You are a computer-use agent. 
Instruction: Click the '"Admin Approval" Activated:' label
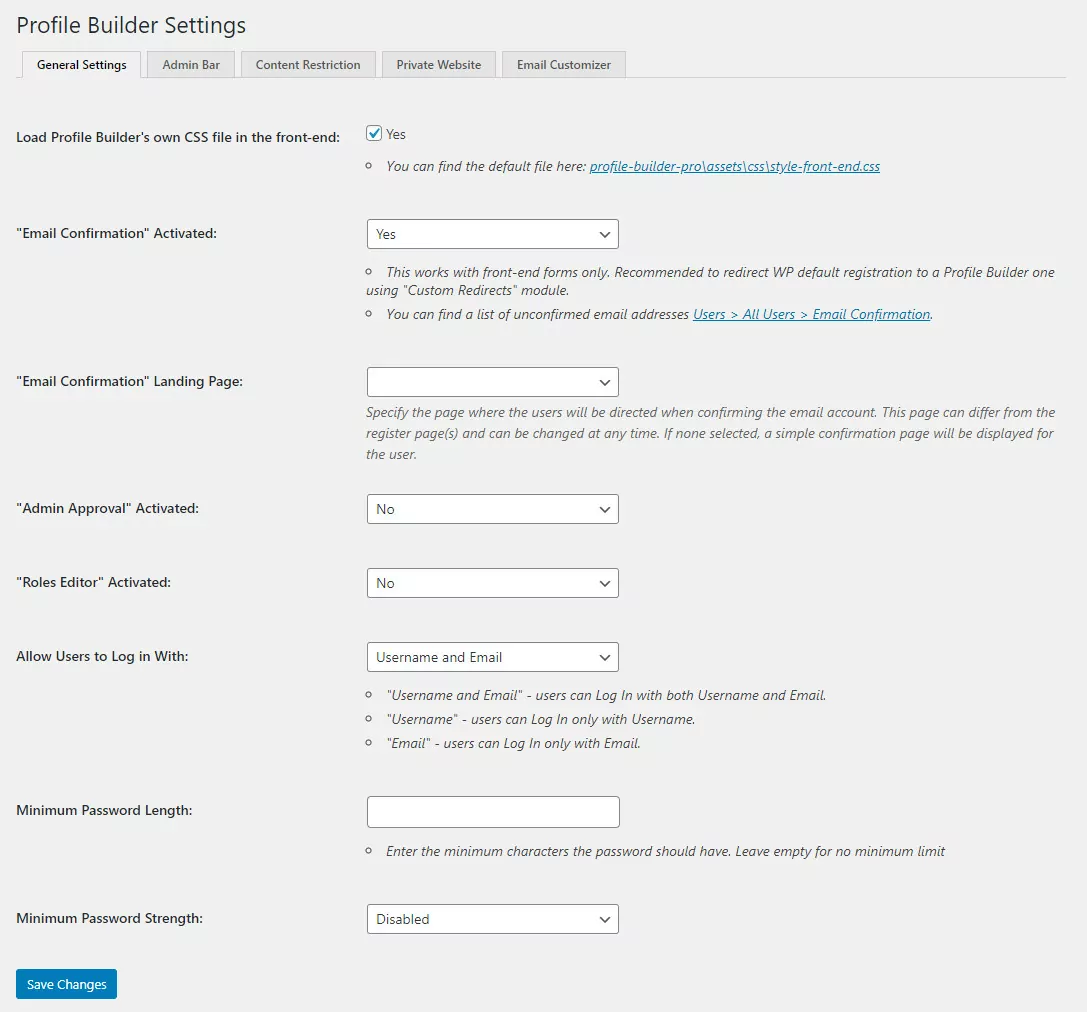click(107, 508)
